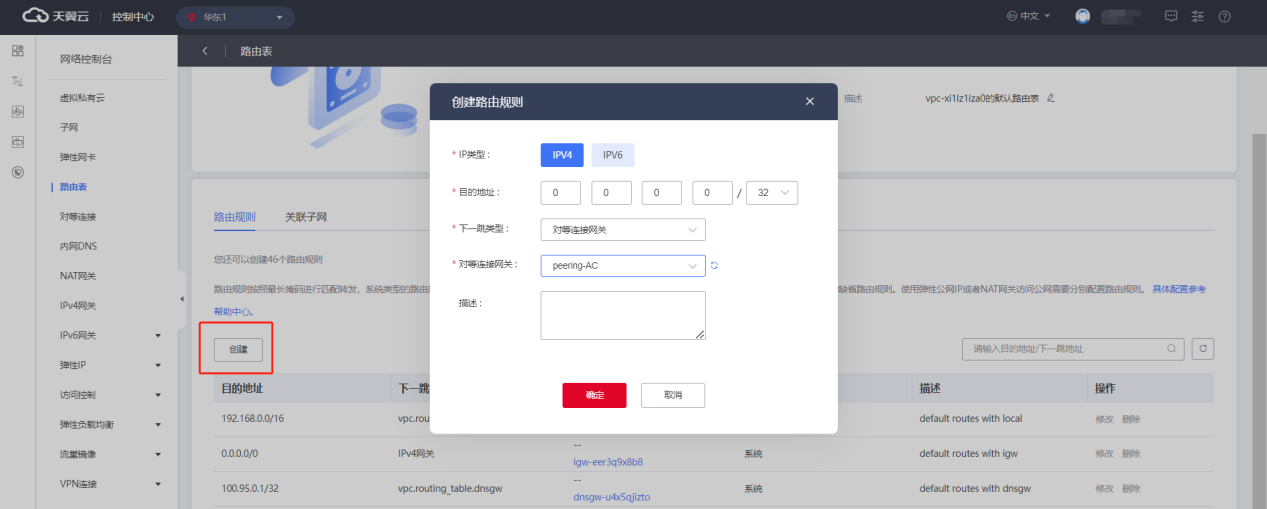Viewport: 1267px width, 509px height.
Task: Open the top grid icon in left rail
Action: click(x=17, y=51)
